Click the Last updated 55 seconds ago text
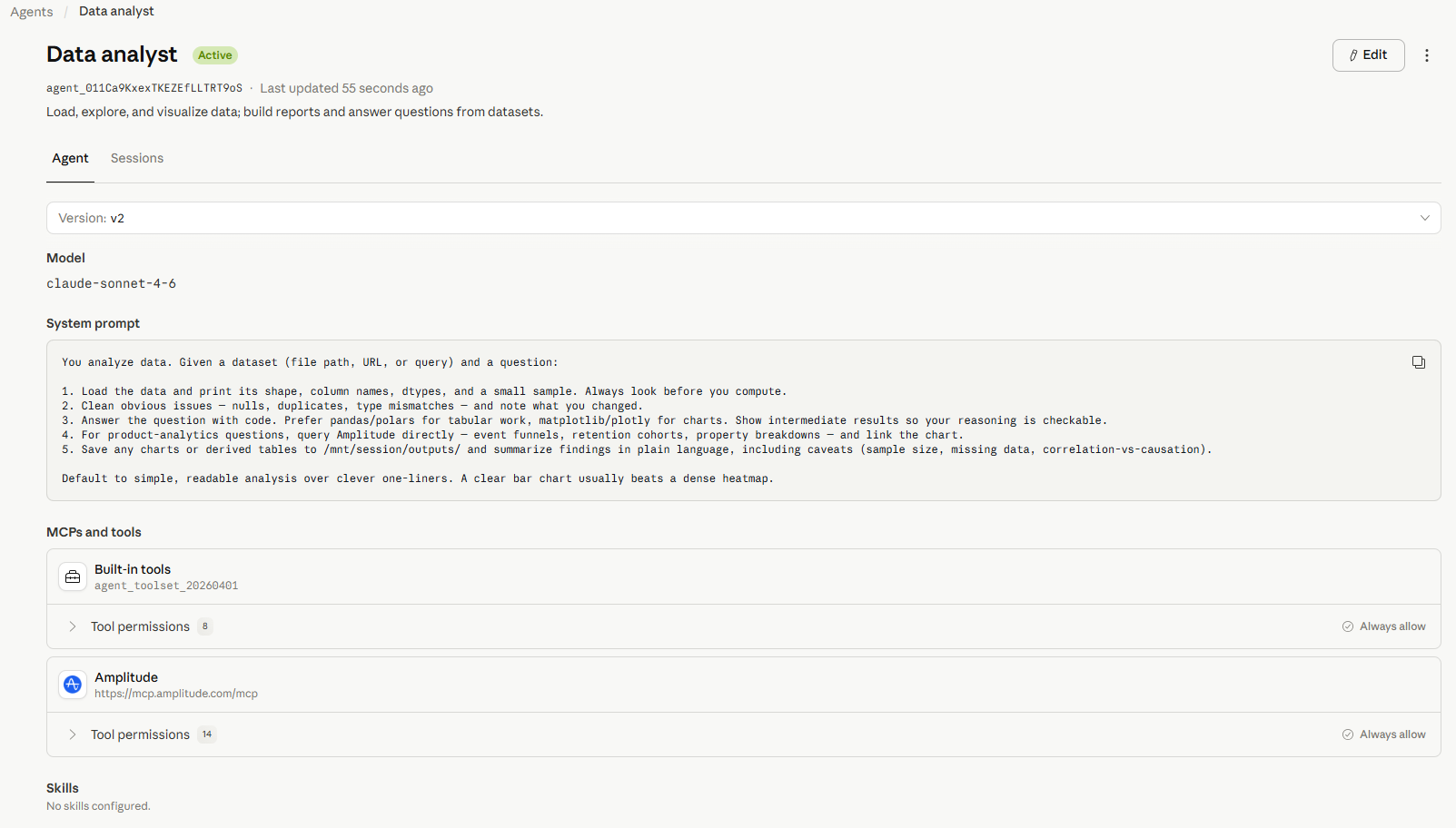The height and width of the screenshot is (828, 1456). 346,88
